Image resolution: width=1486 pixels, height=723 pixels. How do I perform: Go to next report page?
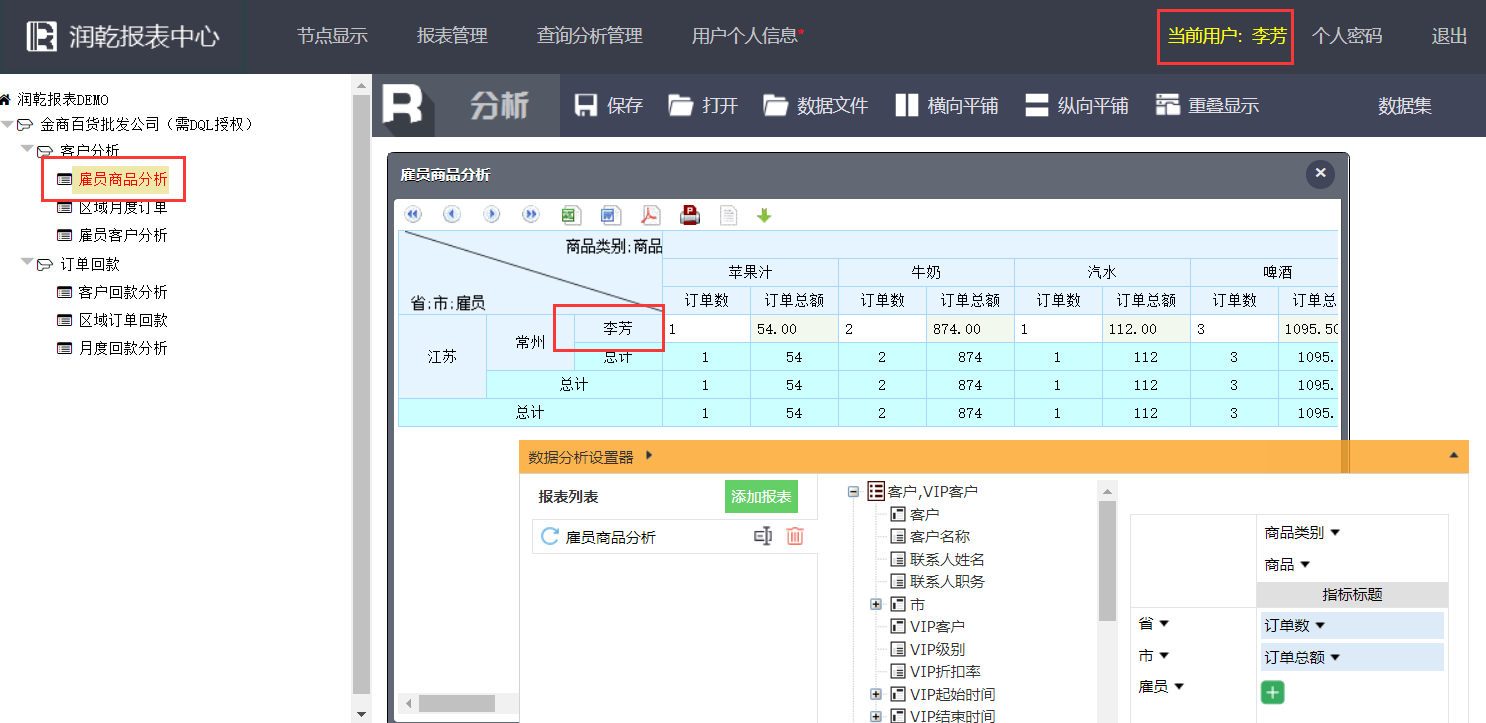(492, 215)
